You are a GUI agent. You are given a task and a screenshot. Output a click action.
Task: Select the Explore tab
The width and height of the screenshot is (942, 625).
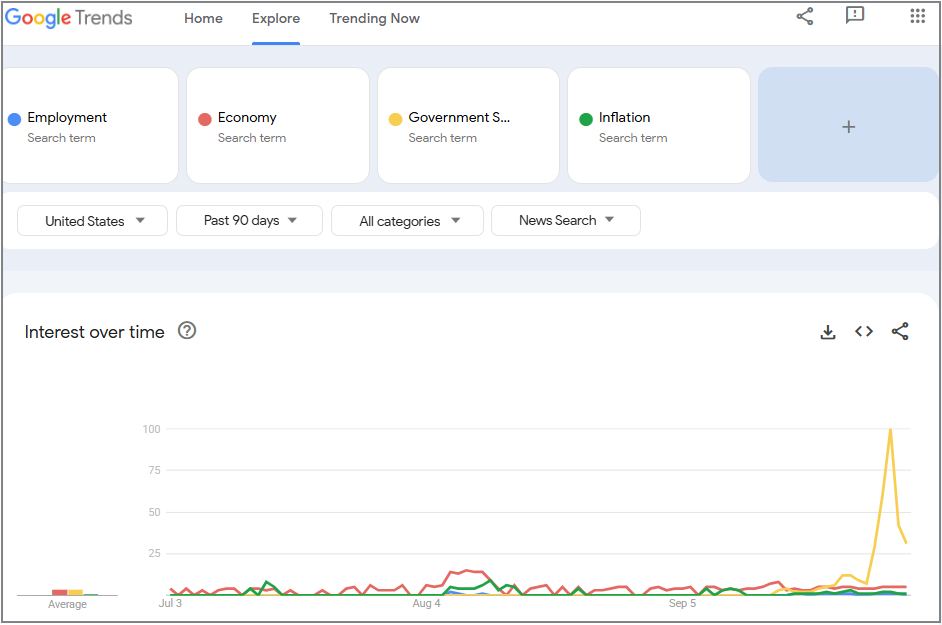click(x=276, y=19)
